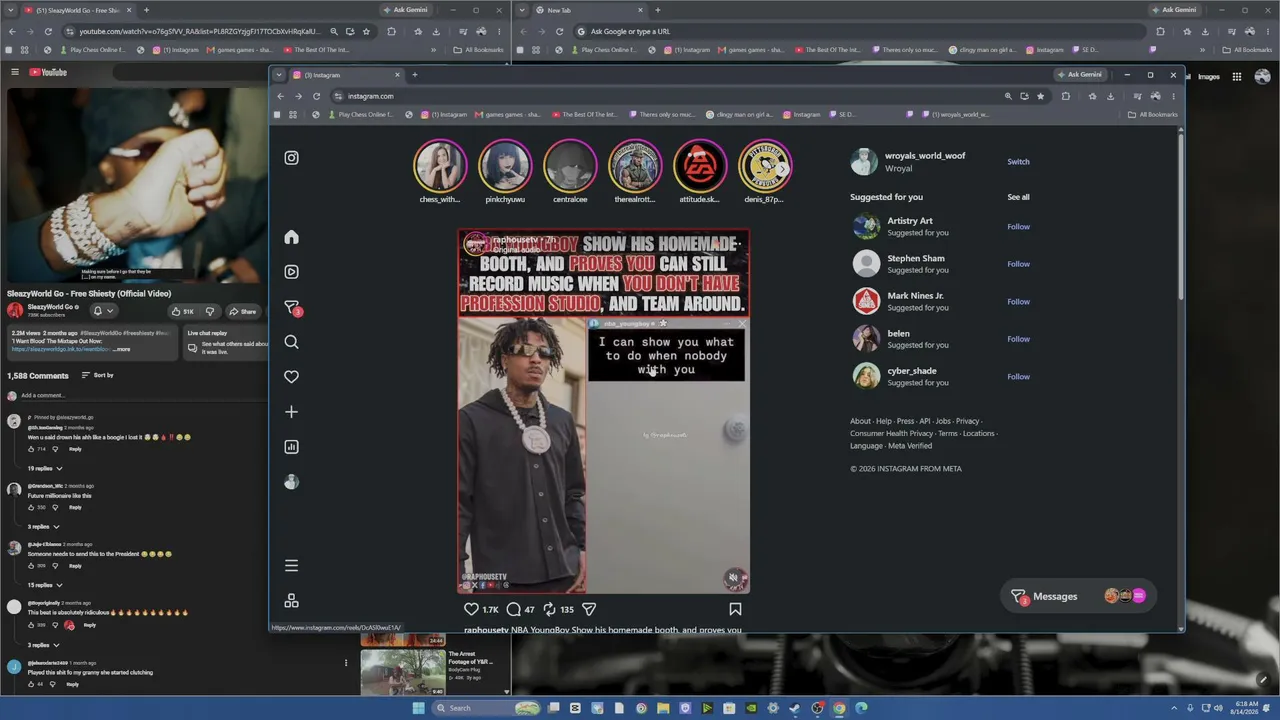This screenshot has height=720, width=1280.
Task: Open Windows taskbar Search box
Action: (x=486, y=708)
